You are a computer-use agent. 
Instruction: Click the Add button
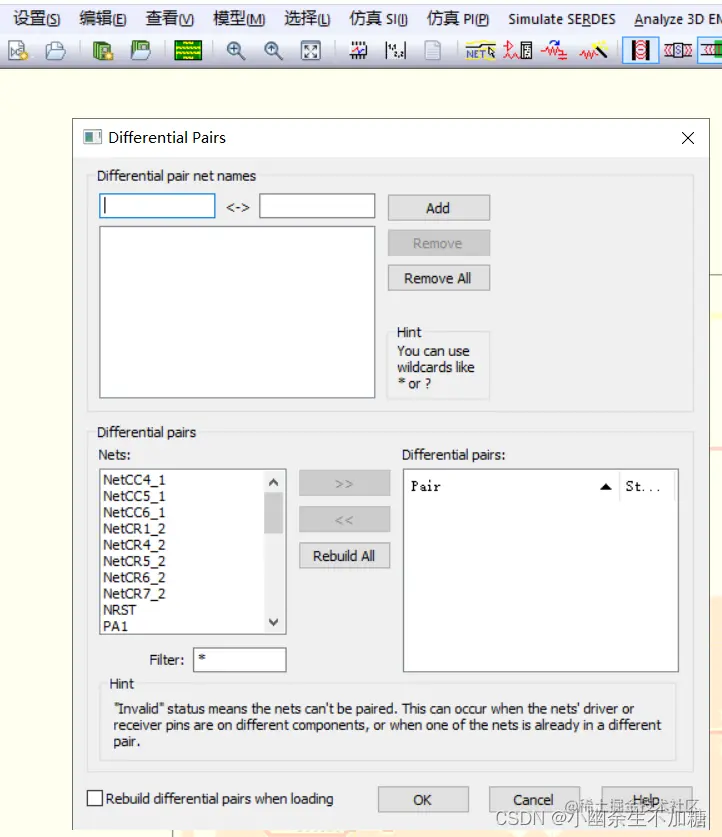439,208
